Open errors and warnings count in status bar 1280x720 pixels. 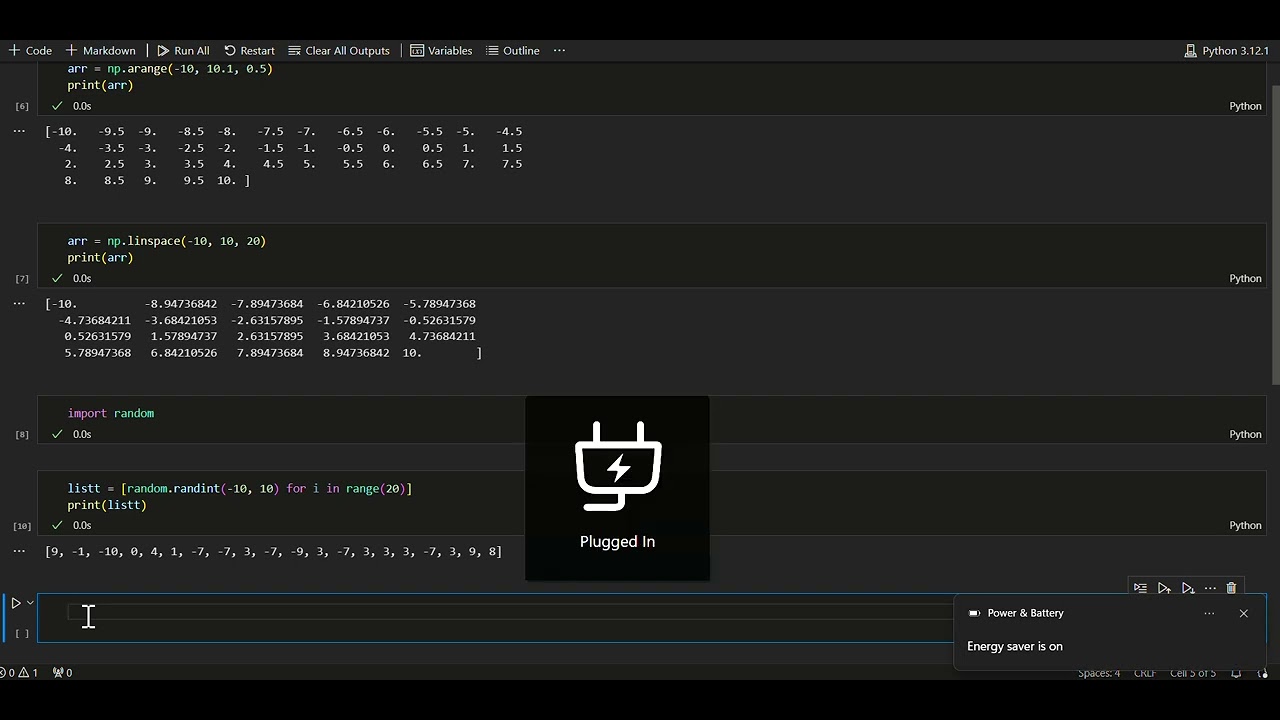[x=20, y=672]
